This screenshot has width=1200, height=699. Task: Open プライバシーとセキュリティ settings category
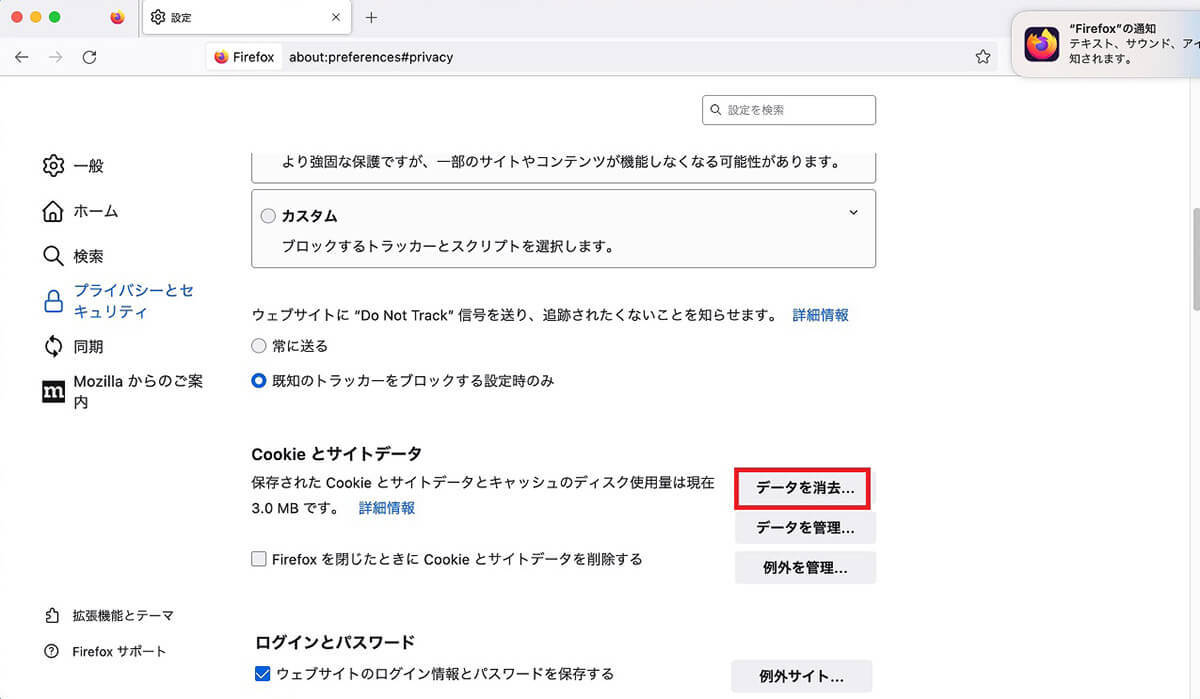pyautogui.click(x=118, y=301)
